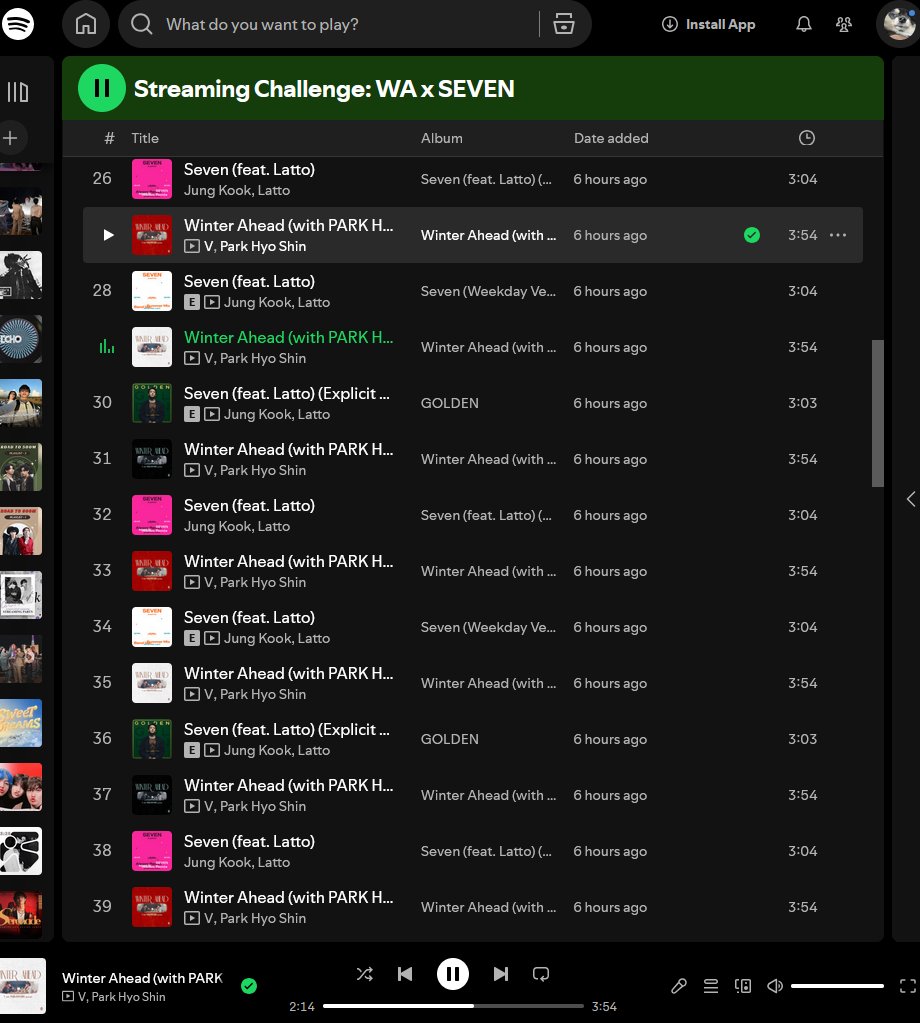Click the music video icon on track 35
Viewport: 920px width, 1023px height.
191,695
